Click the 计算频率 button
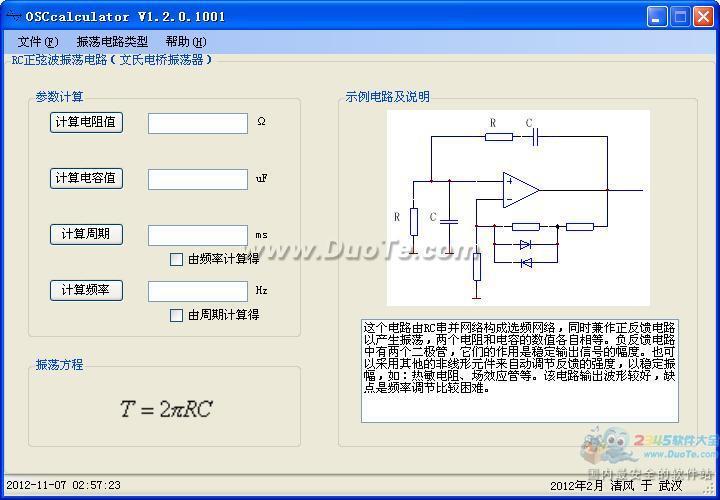720x500 pixels. [x=86, y=290]
